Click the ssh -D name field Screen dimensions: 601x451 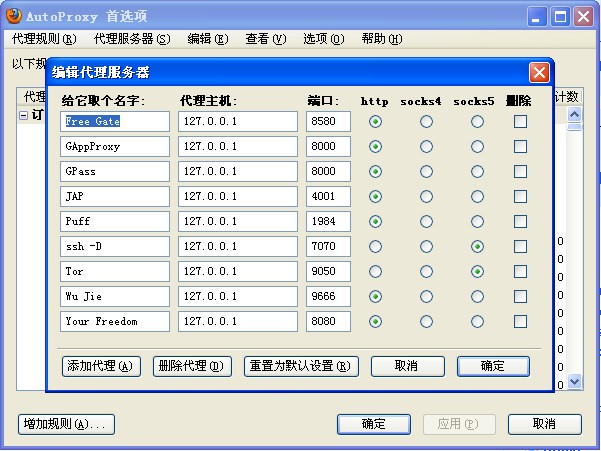pos(115,246)
